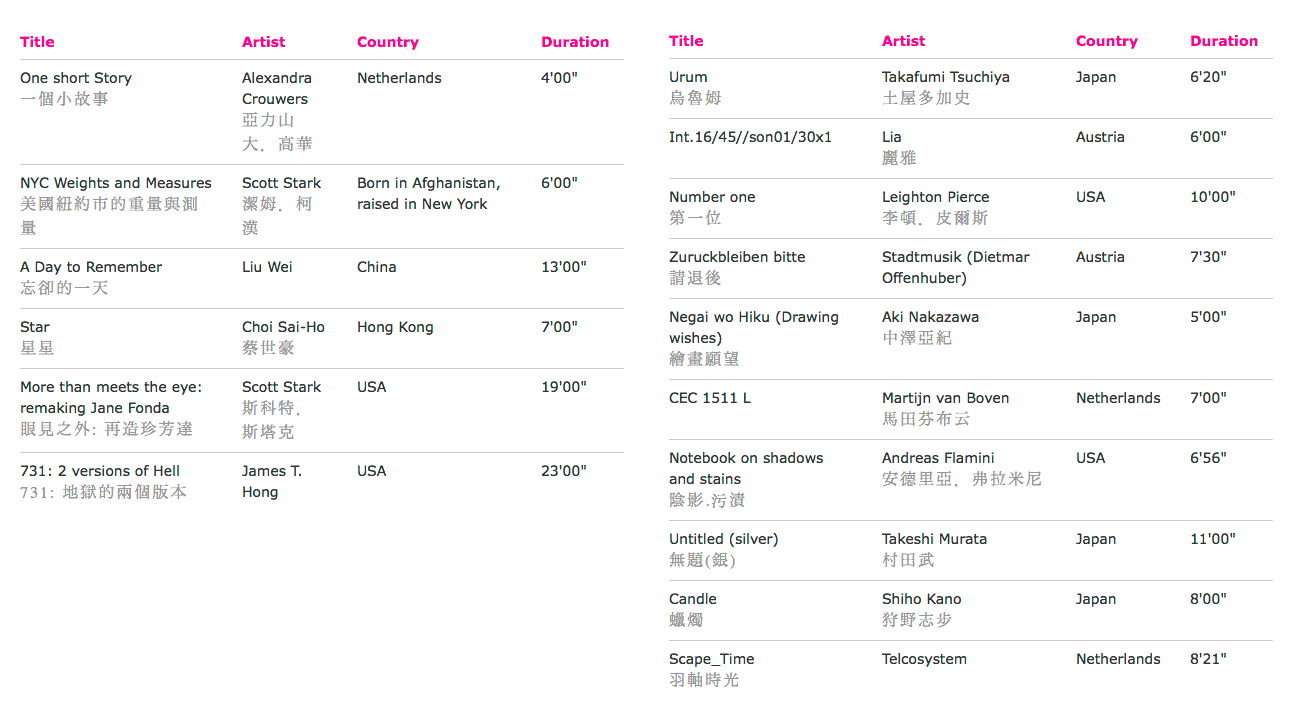Image resolution: width=1290 pixels, height=715 pixels.
Task: Open 'A Day to Remember' entry
Action: 91,267
